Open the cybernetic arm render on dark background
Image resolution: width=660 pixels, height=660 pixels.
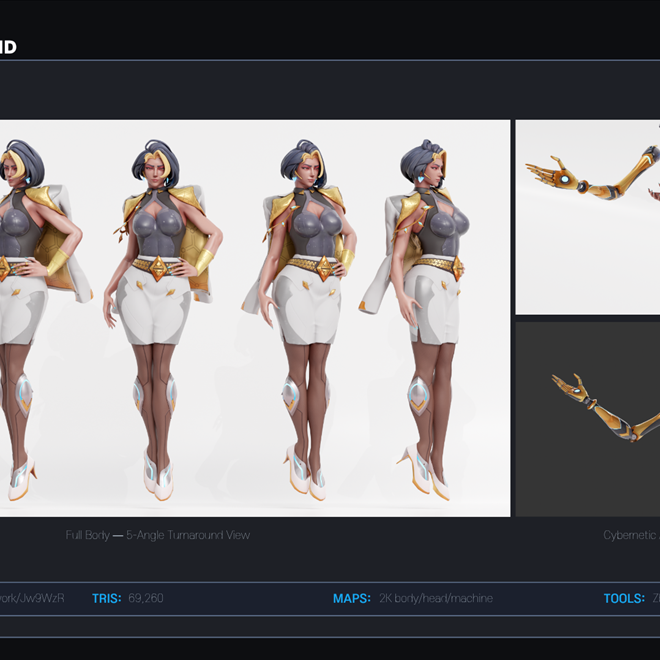point(588,419)
